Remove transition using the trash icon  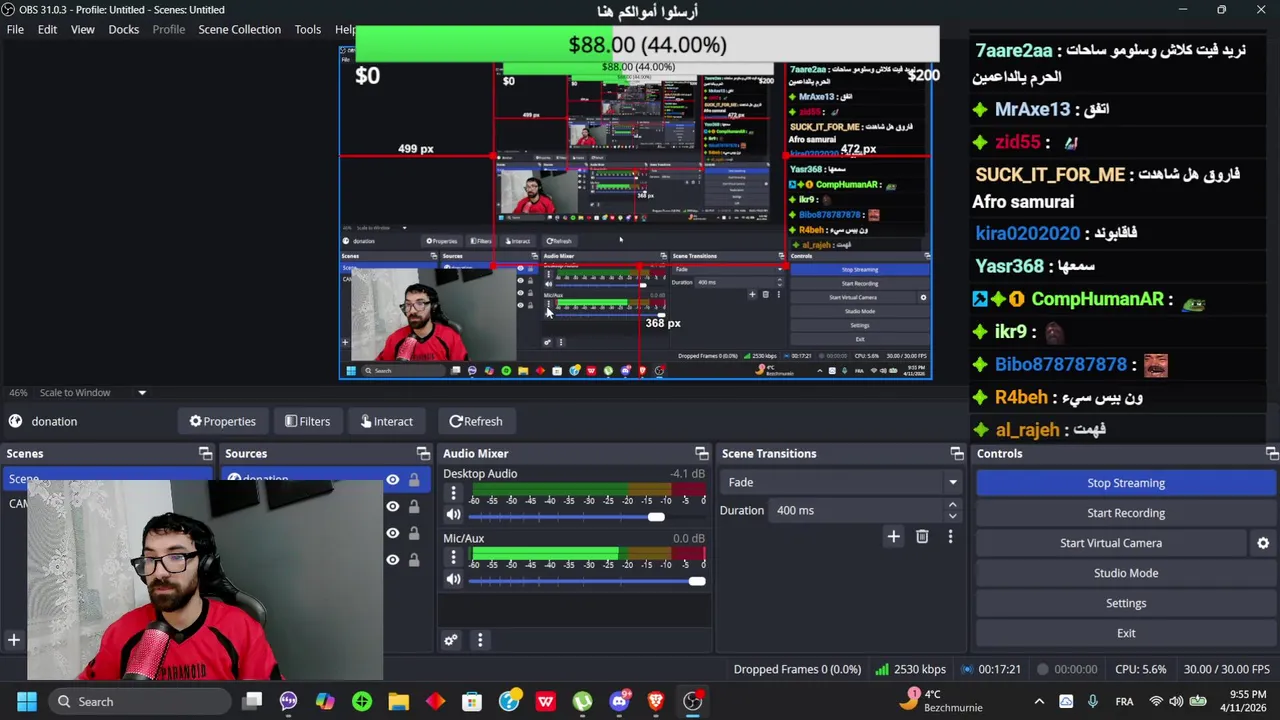(922, 537)
